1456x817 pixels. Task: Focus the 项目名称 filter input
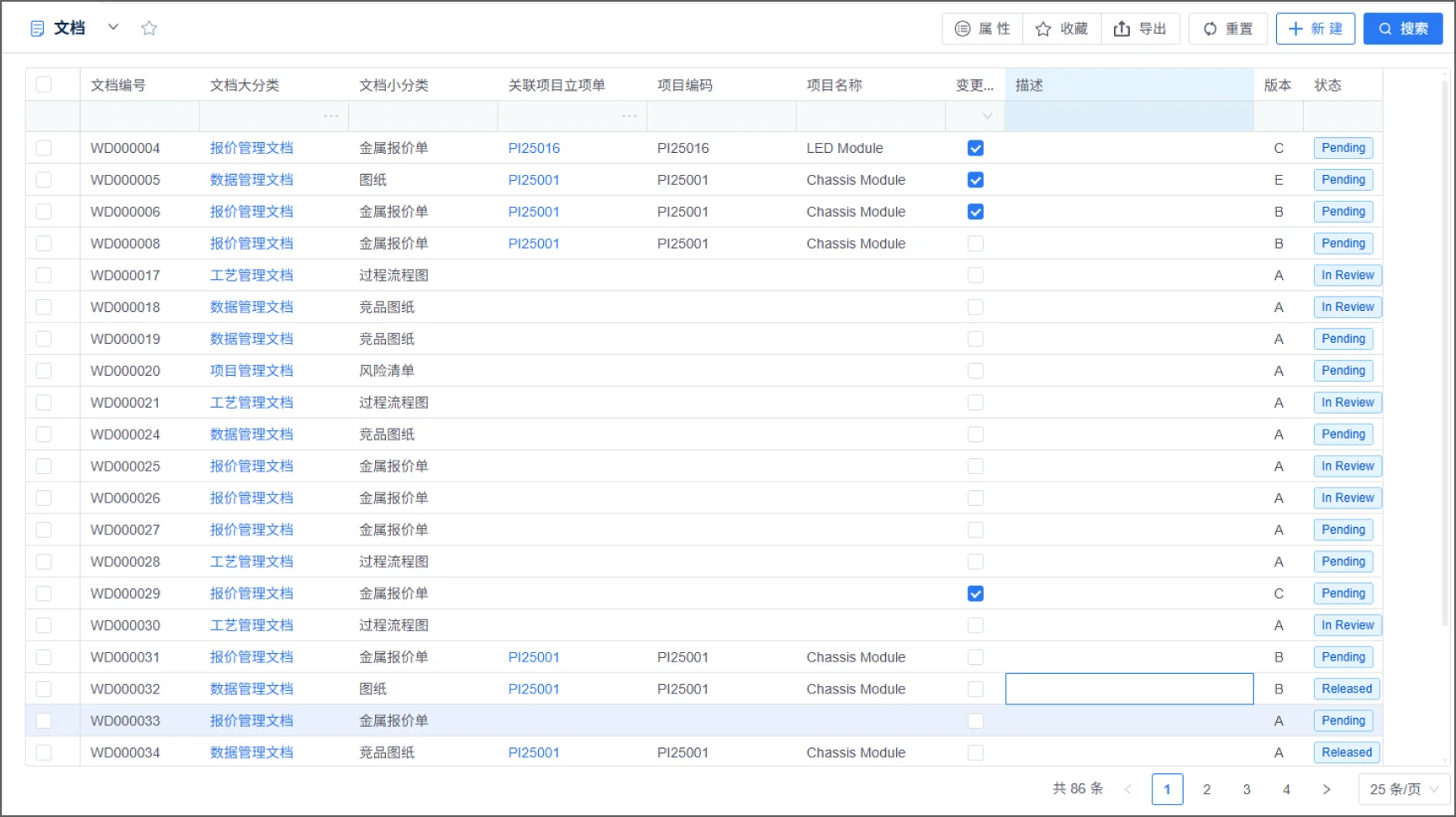pyautogui.click(x=871, y=116)
